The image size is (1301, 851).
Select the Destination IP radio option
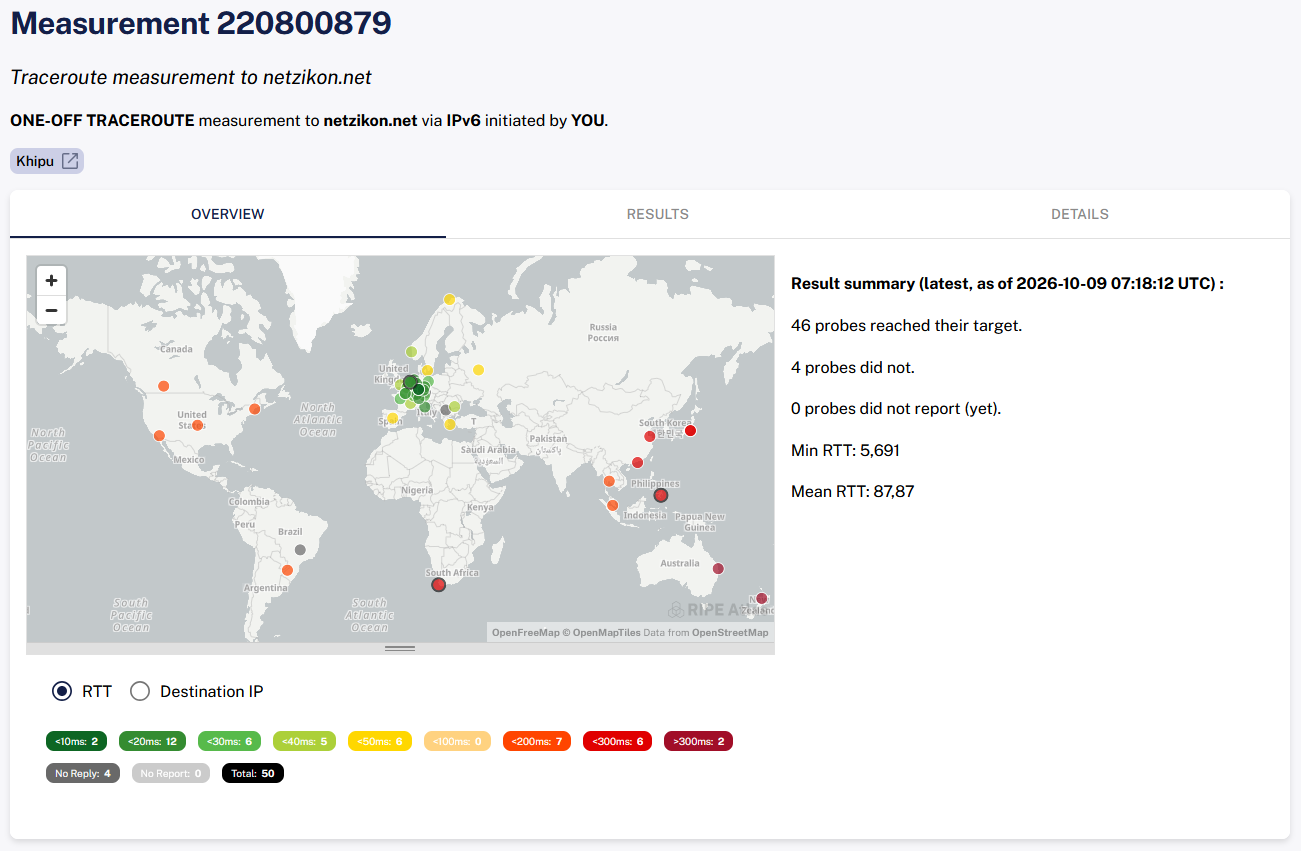[140, 691]
